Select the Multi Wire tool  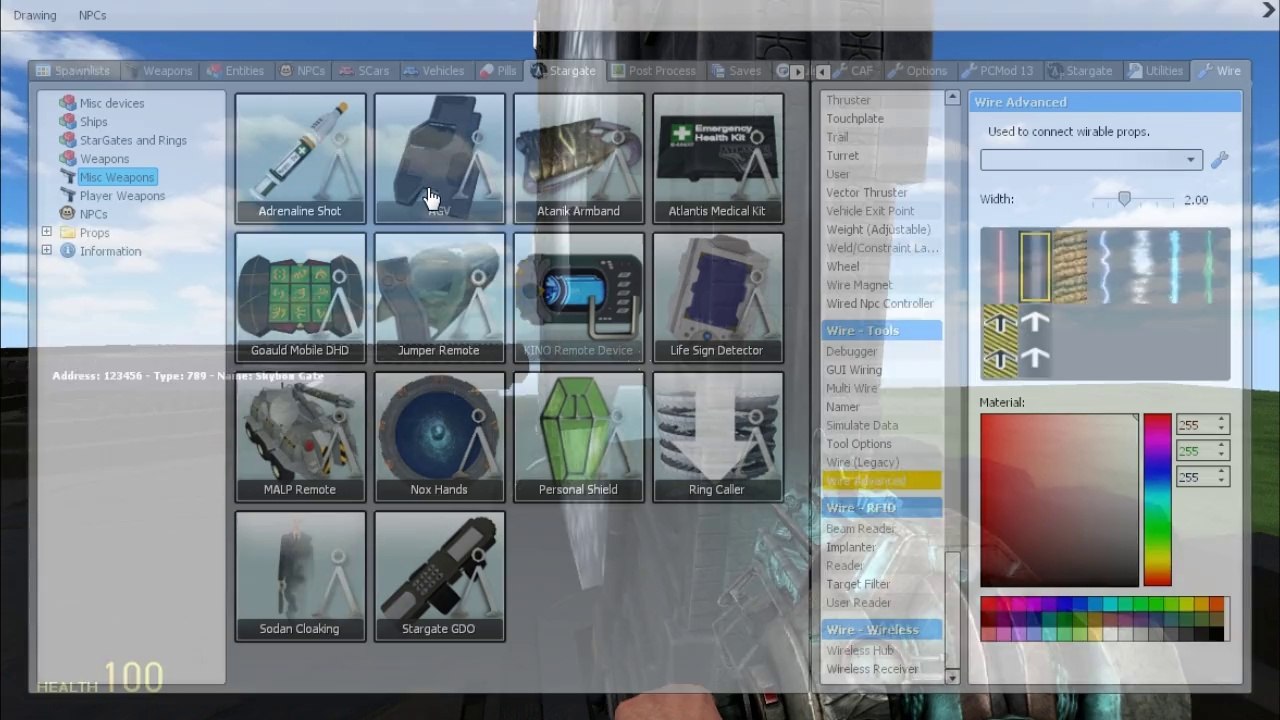click(852, 388)
